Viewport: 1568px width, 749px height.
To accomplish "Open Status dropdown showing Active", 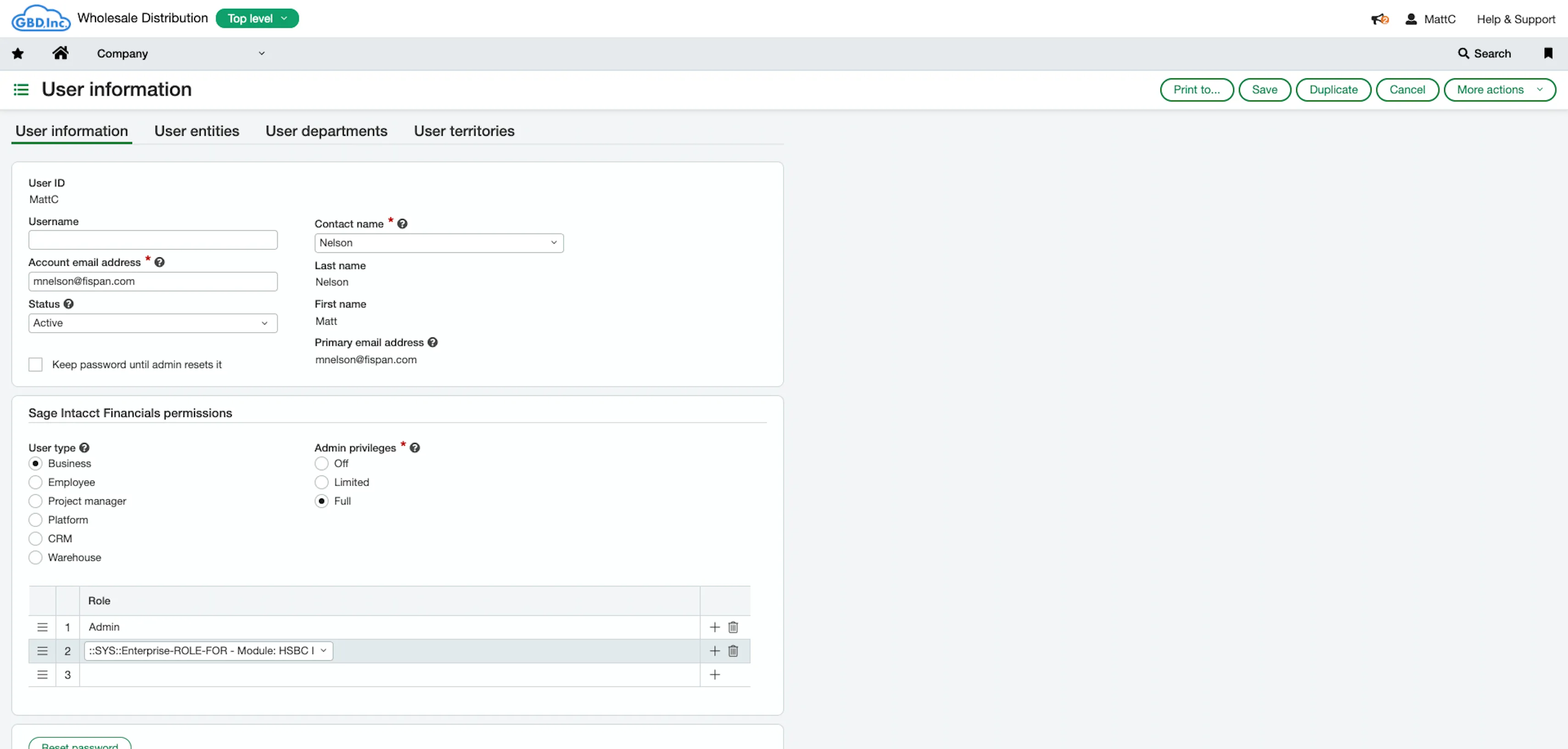I will tap(153, 323).
